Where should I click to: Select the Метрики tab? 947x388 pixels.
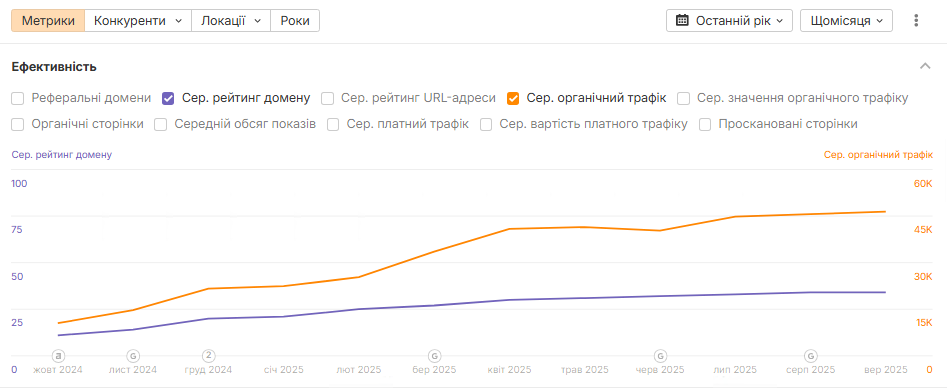(x=48, y=21)
